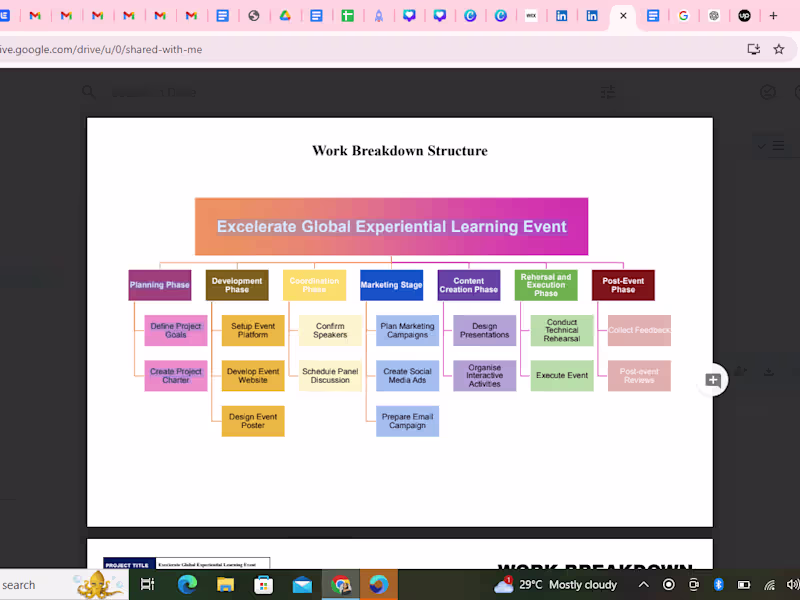Viewport: 800px width, 600px height.
Task: Click the Create Project Charter box
Action: (176, 376)
